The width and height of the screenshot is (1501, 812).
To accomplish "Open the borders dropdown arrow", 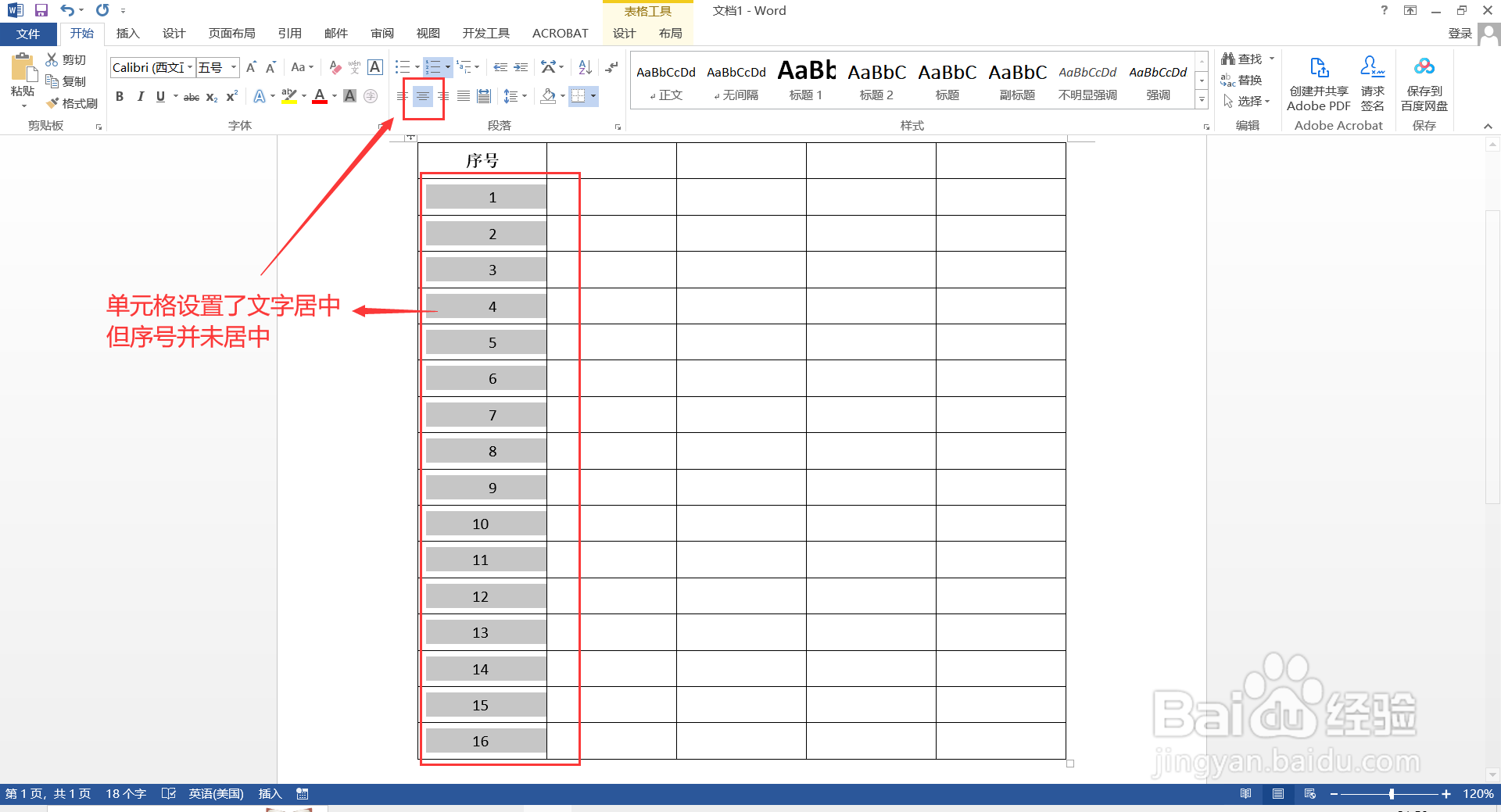I will 593,96.
